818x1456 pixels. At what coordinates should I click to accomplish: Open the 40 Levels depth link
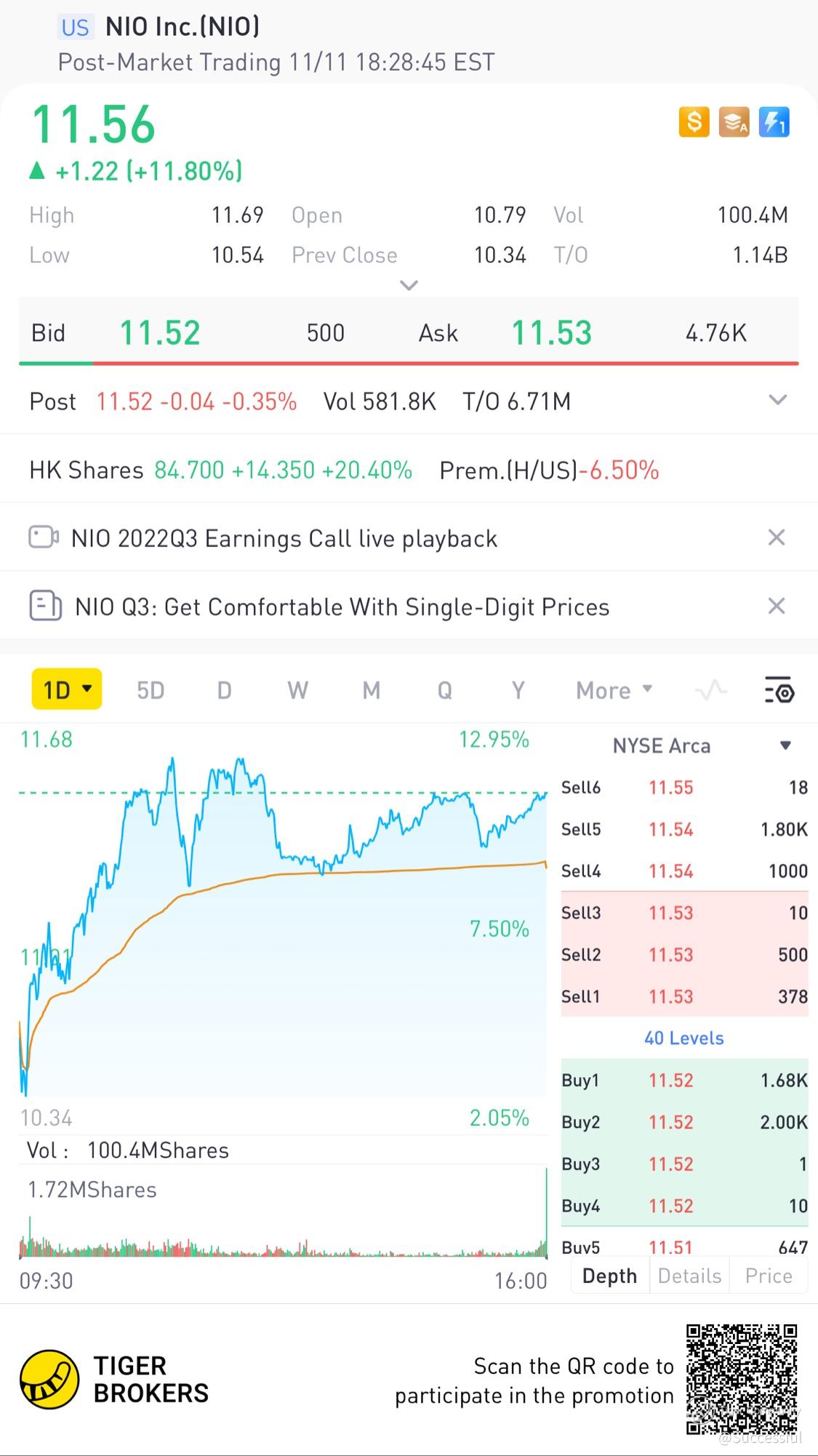[x=684, y=1038]
